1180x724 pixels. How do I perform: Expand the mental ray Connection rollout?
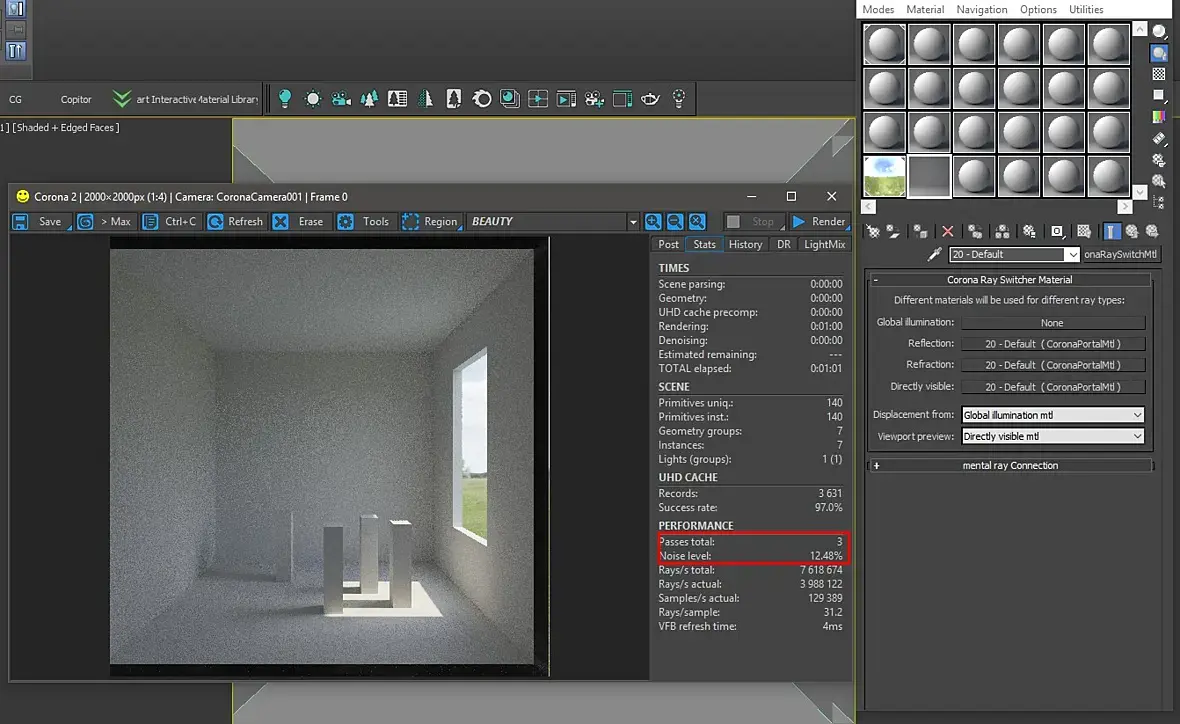pyautogui.click(x=1010, y=466)
